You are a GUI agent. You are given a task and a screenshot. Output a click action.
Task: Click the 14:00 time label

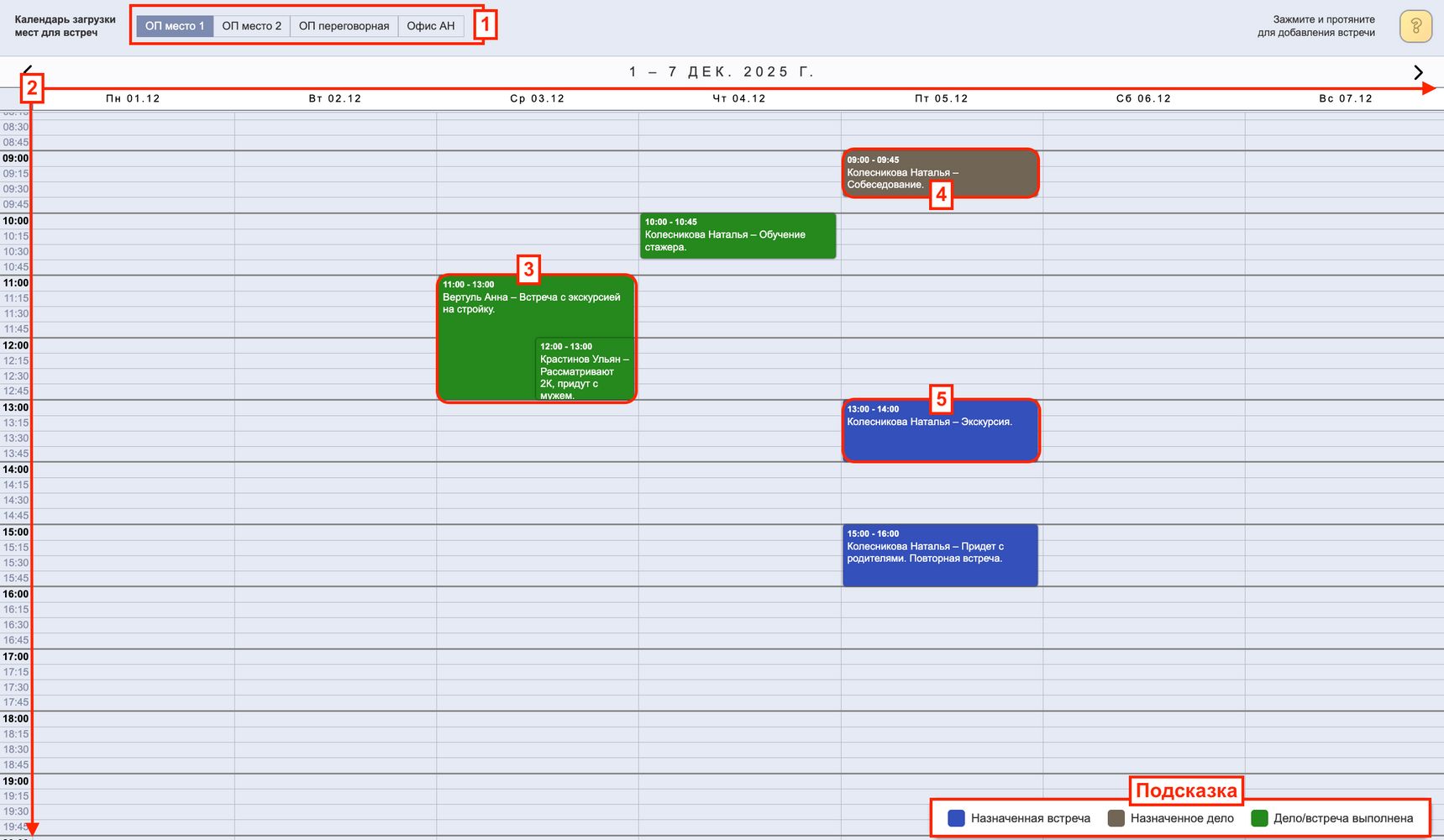[16, 470]
